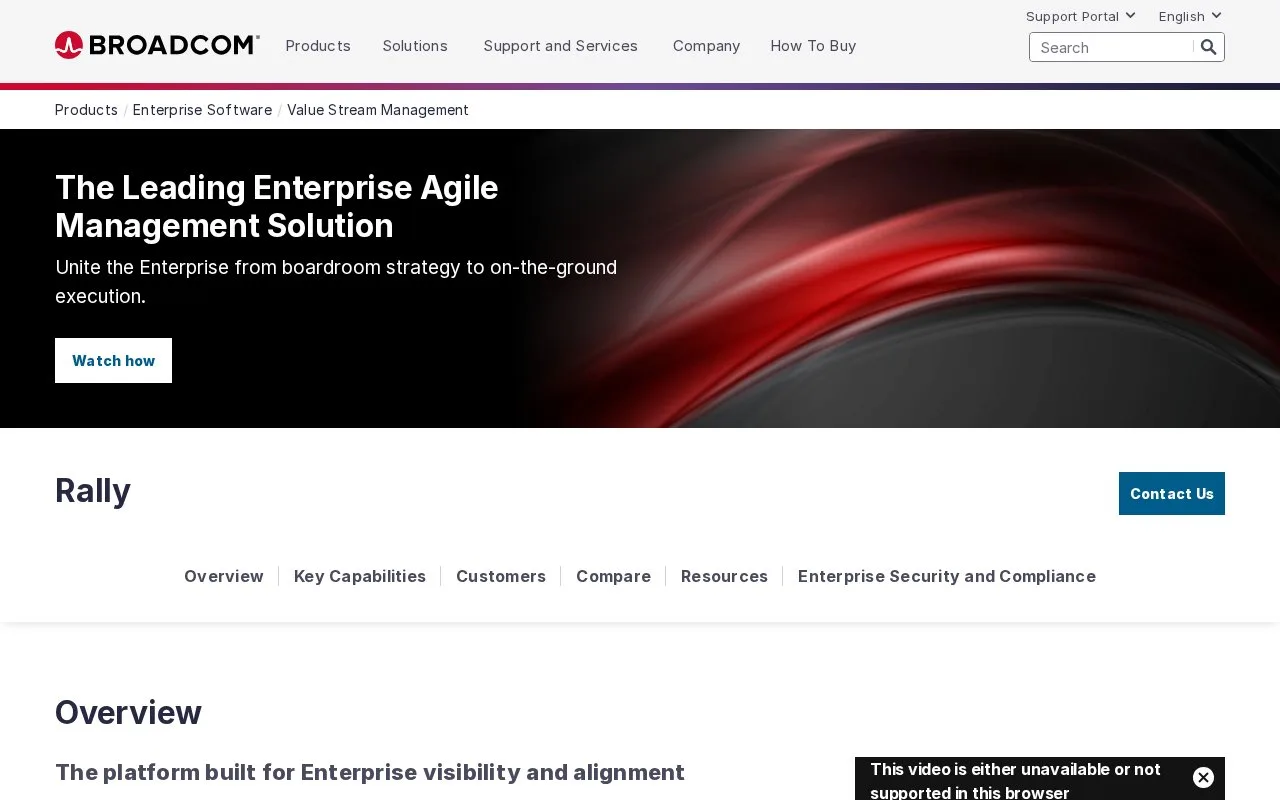
Task: Open the How To Buy menu
Action: pos(813,46)
